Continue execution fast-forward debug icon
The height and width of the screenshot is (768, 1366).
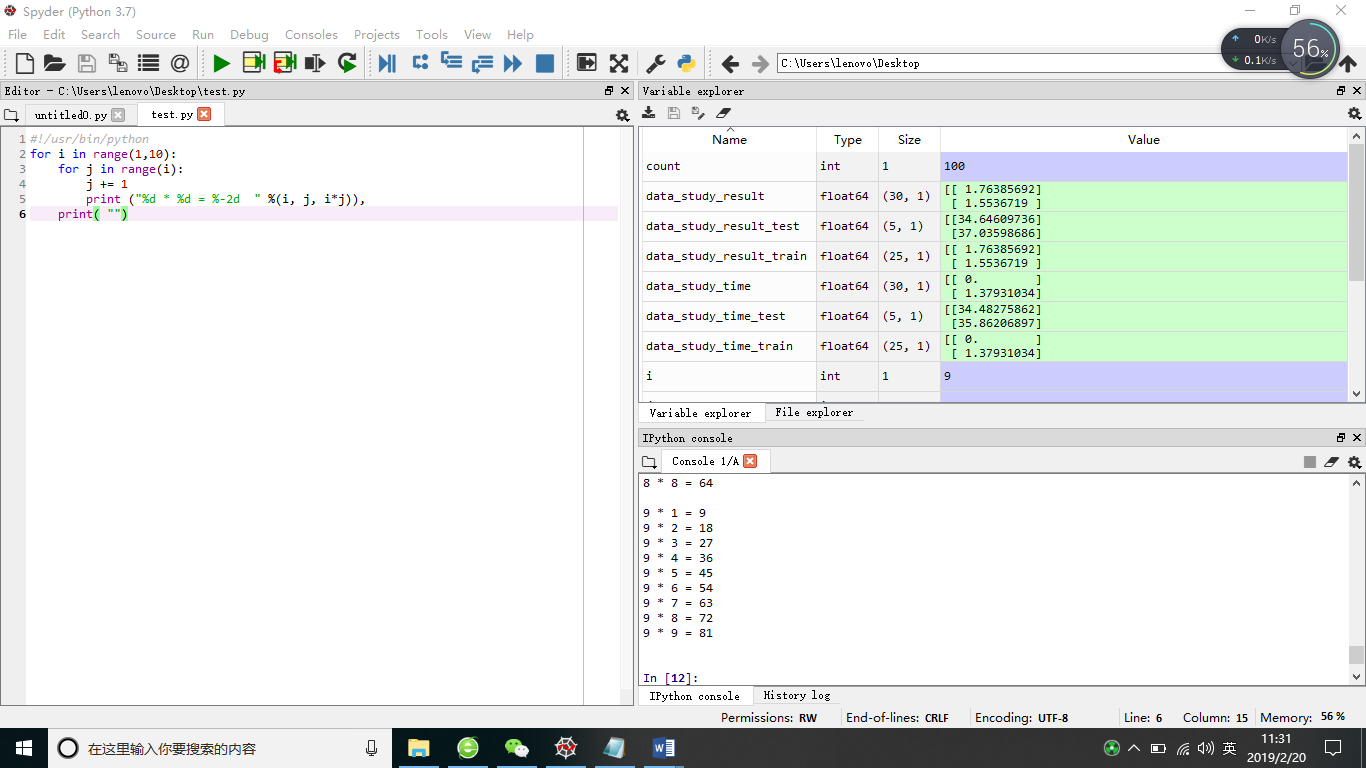(513, 63)
